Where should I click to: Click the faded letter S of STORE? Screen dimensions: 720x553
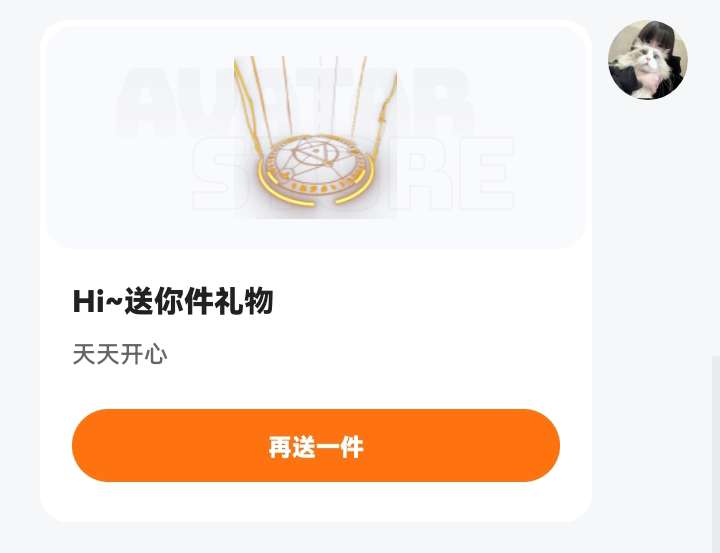tap(217, 174)
